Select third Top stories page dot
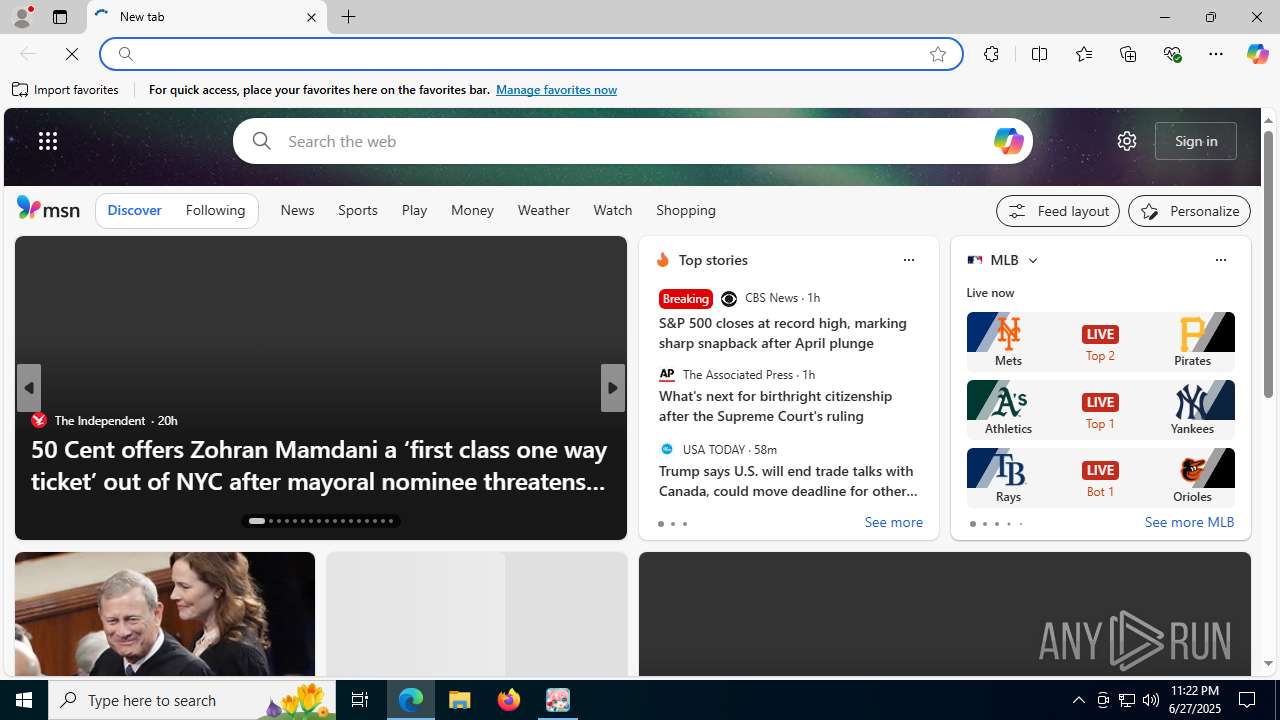Screen dimensions: 1280x720 (x=684, y=524)
